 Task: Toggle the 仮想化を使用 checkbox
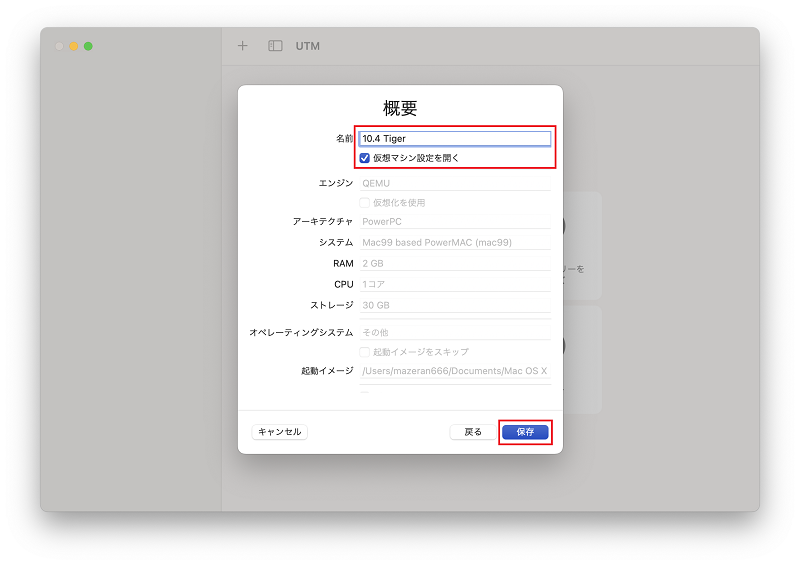tap(364, 203)
